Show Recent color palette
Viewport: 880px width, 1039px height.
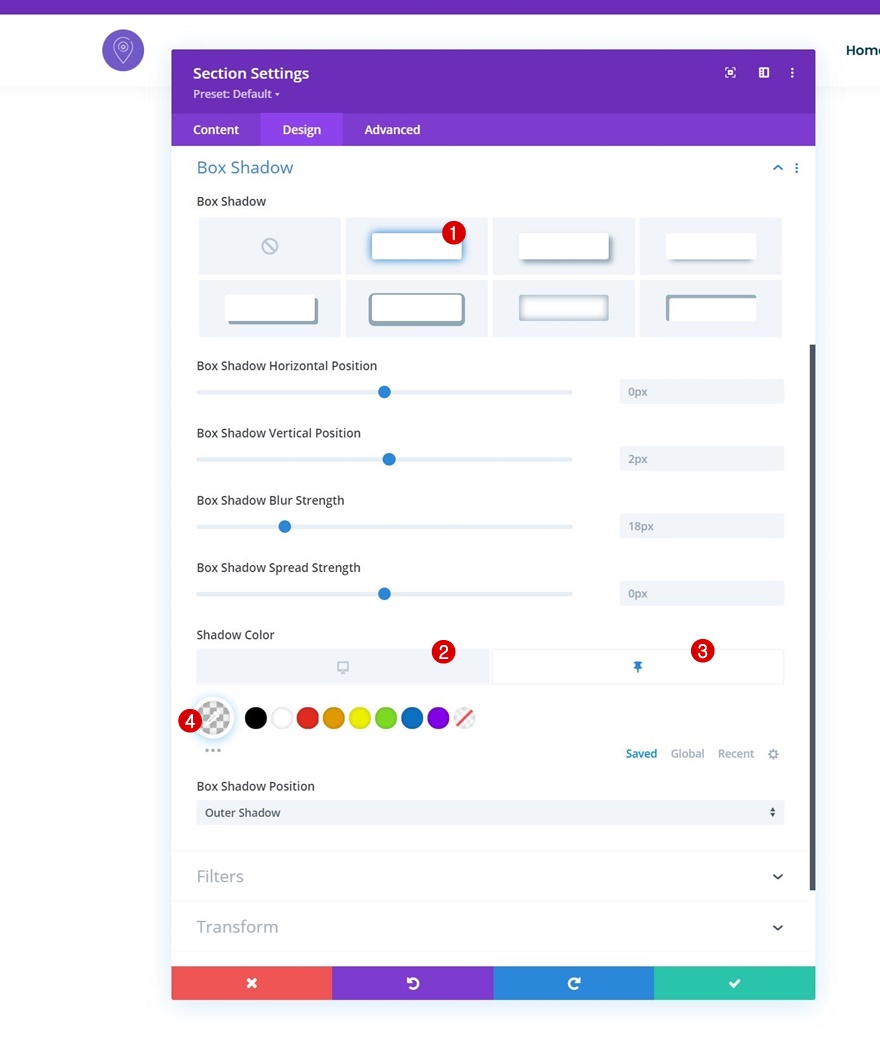736,753
